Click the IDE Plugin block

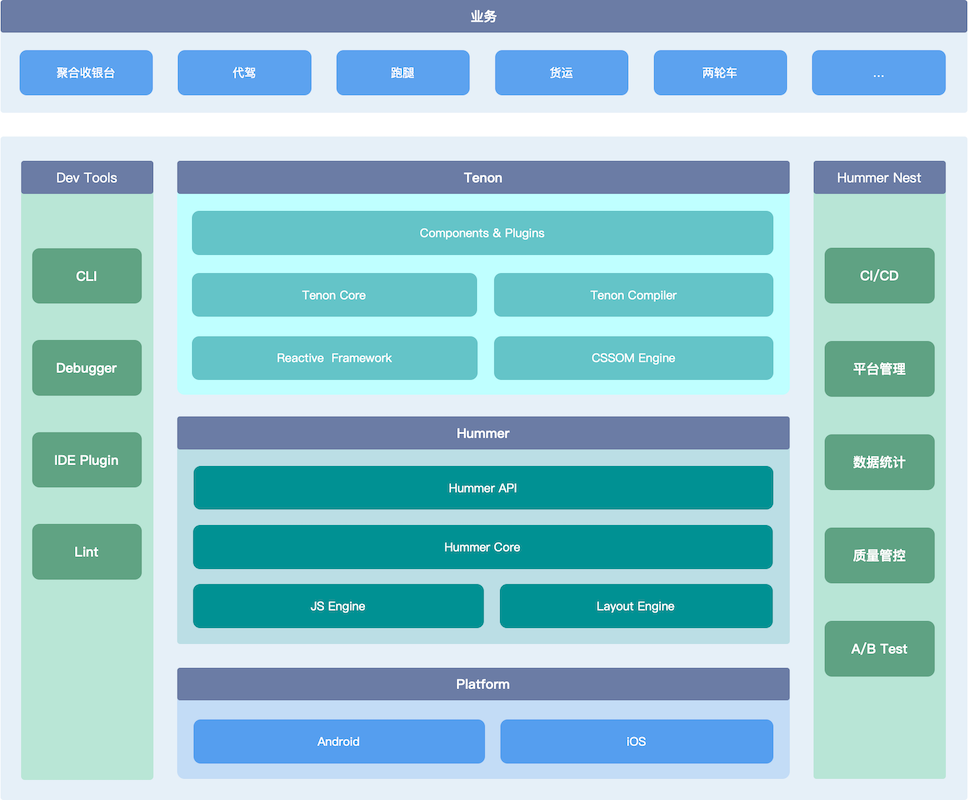click(86, 459)
